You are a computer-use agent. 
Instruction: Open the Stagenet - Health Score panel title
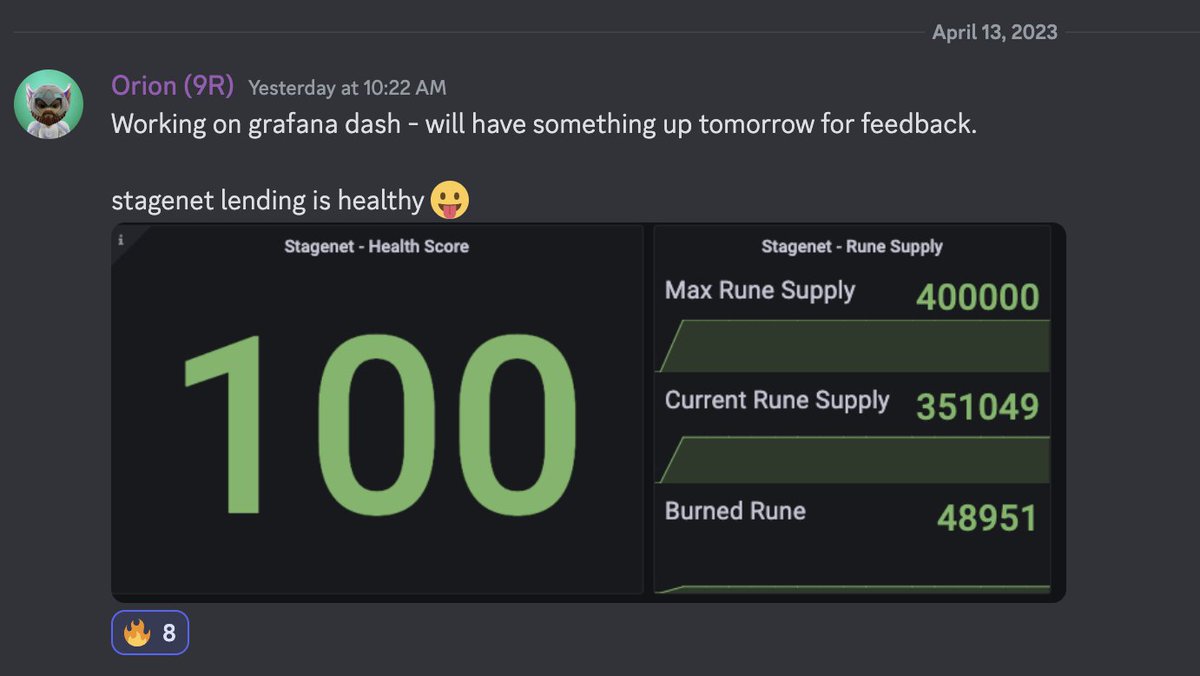tap(377, 246)
